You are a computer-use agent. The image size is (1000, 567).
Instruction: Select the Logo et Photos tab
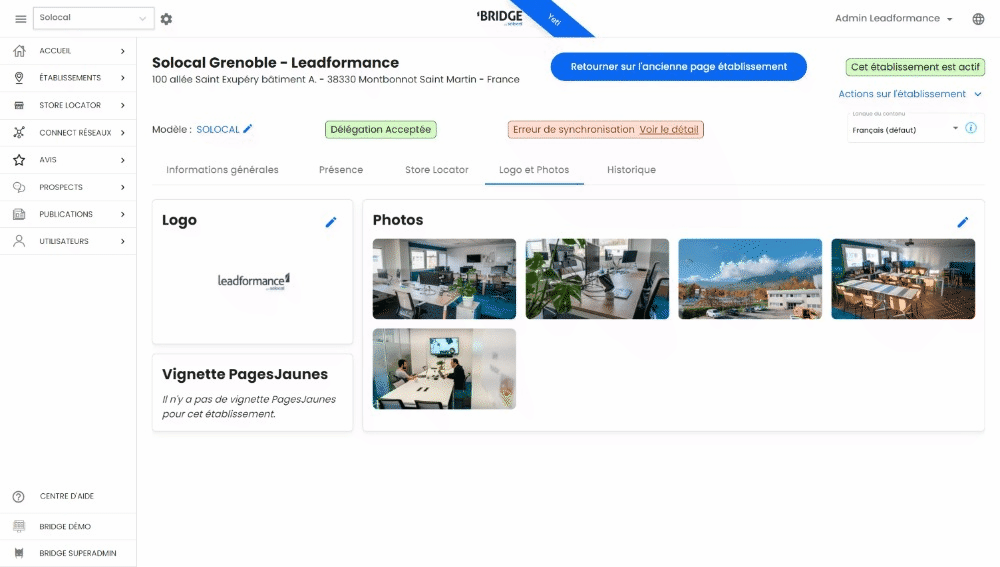coord(534,170)
